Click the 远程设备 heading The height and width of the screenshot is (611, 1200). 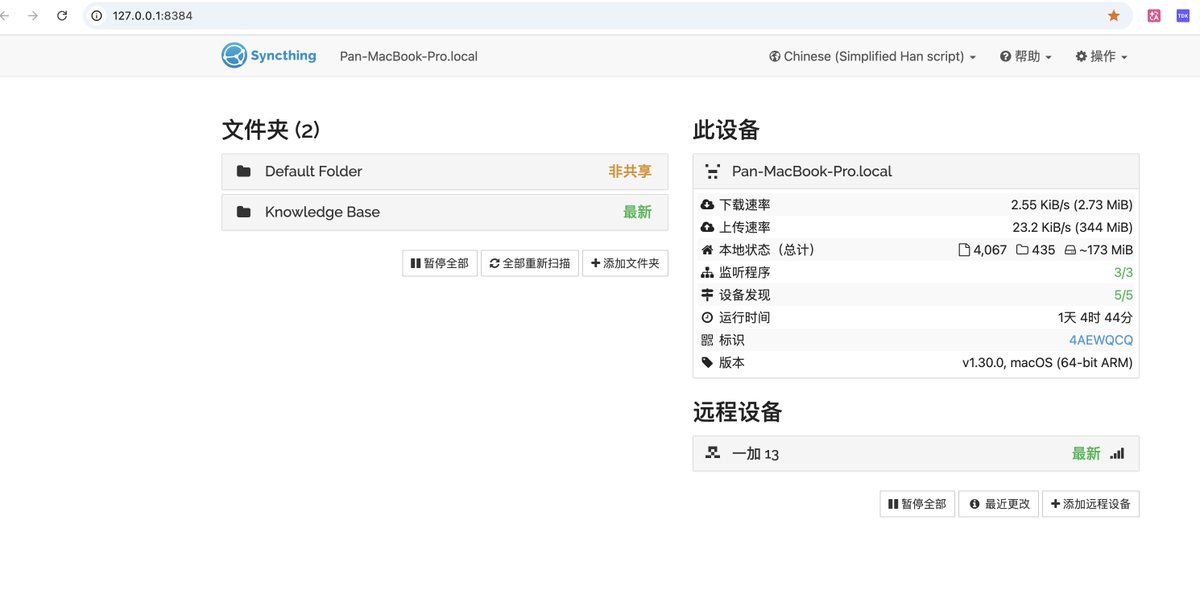click(737, 412)
